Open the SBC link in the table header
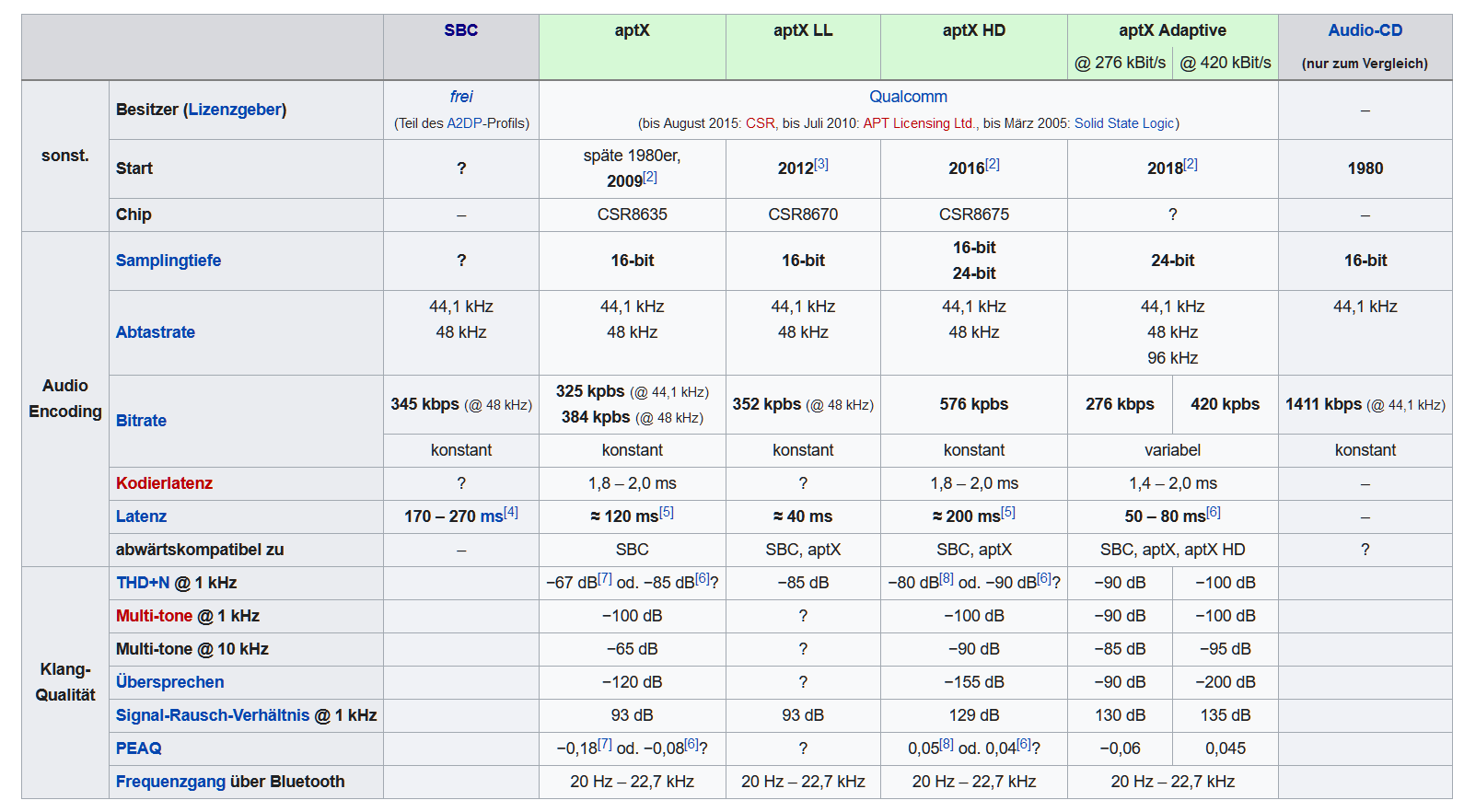This screenshot has height=812, width=1464. [460, 30]
